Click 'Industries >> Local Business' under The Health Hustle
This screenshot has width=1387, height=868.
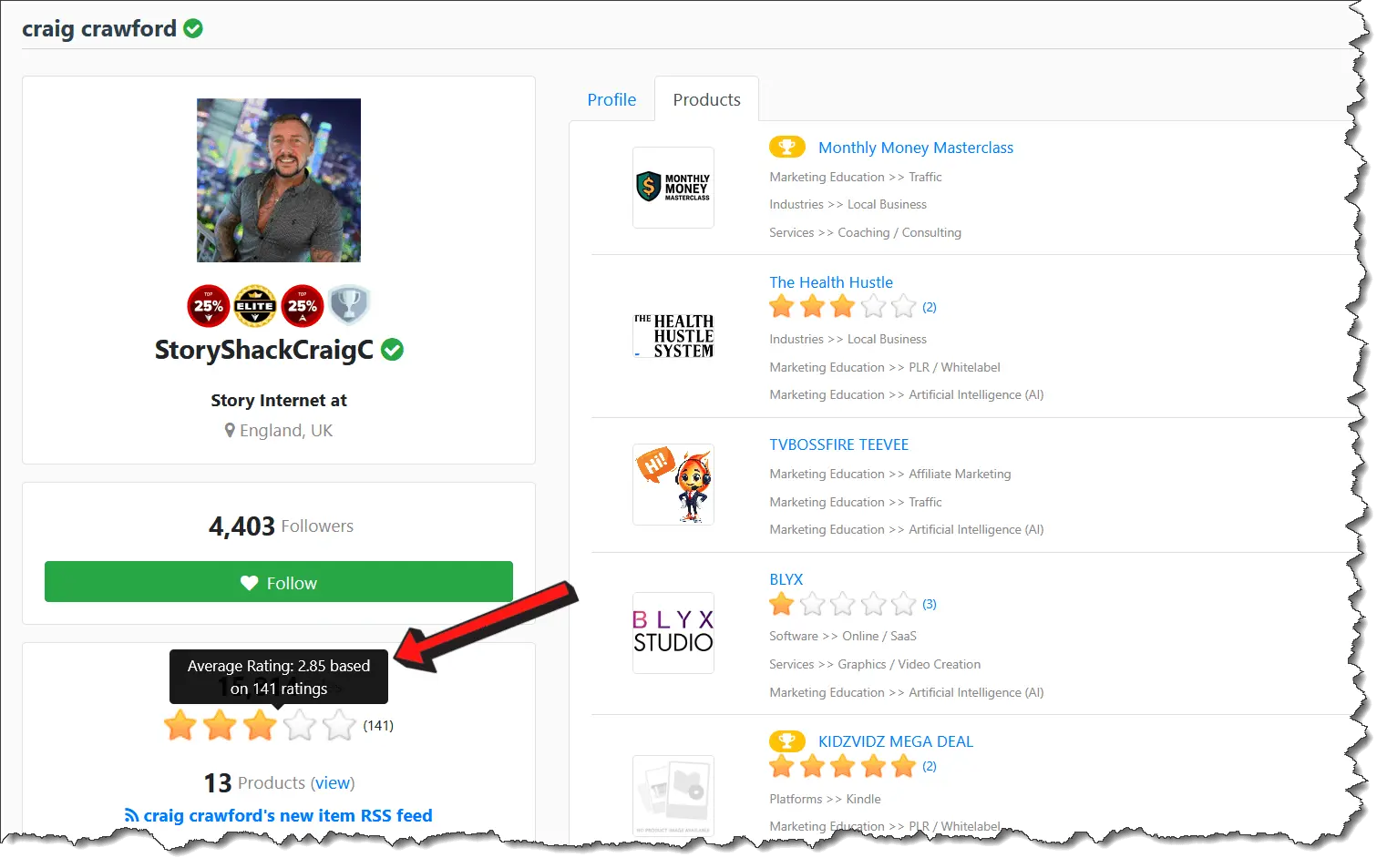click(x=848, y=339)
